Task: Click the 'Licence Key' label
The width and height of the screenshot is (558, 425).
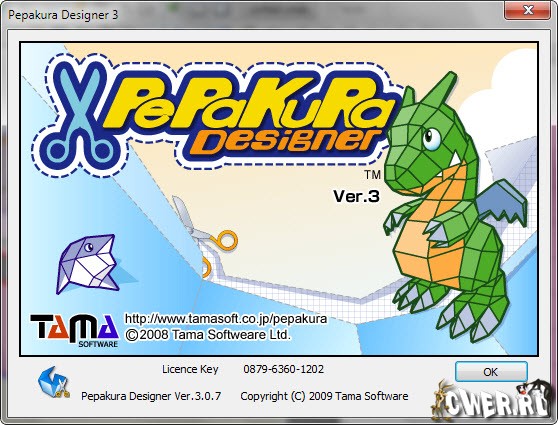Action: 190,369
